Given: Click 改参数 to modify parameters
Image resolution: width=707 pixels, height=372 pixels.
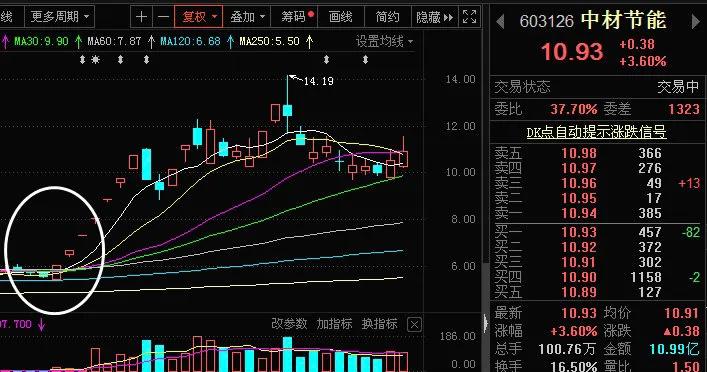Looking at the screenshot, I should (x=289, y=324).
